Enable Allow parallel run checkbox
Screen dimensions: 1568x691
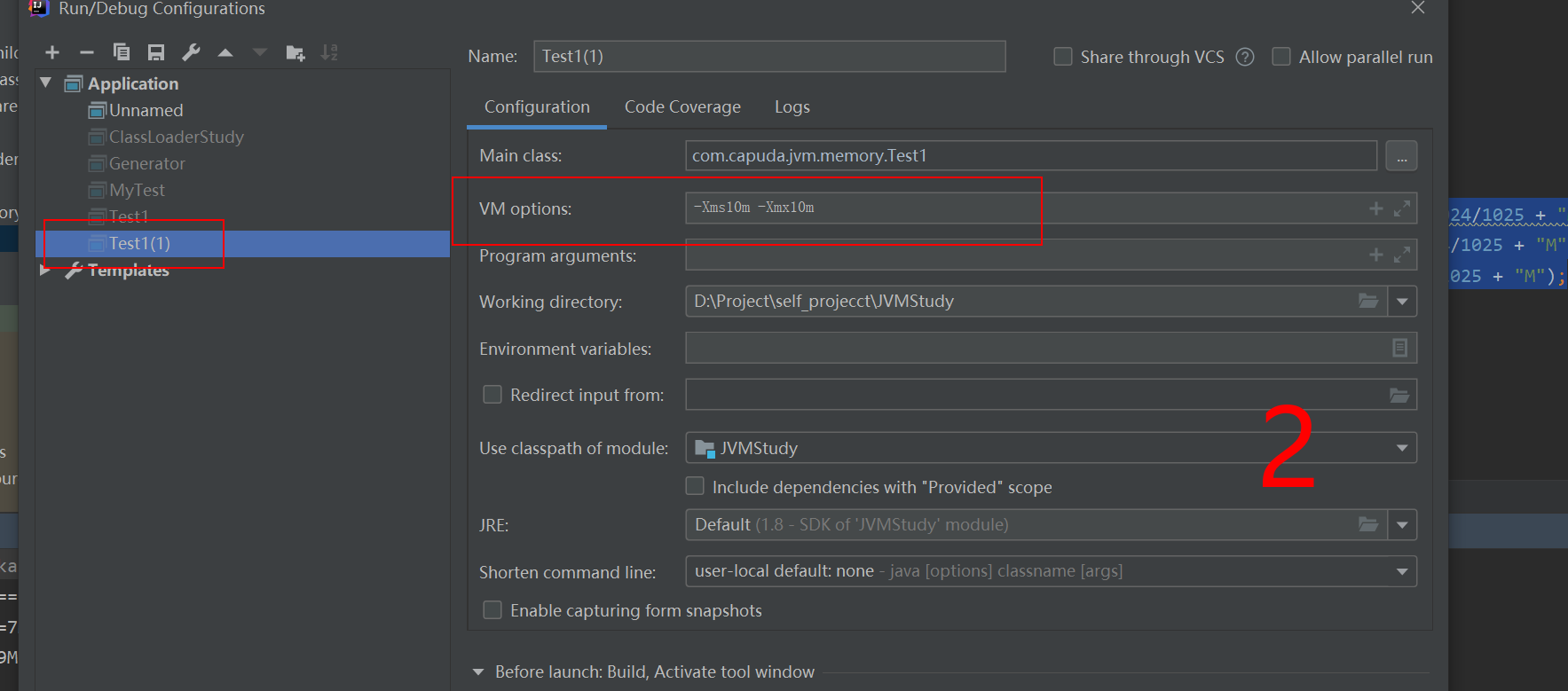point(1281,57)
